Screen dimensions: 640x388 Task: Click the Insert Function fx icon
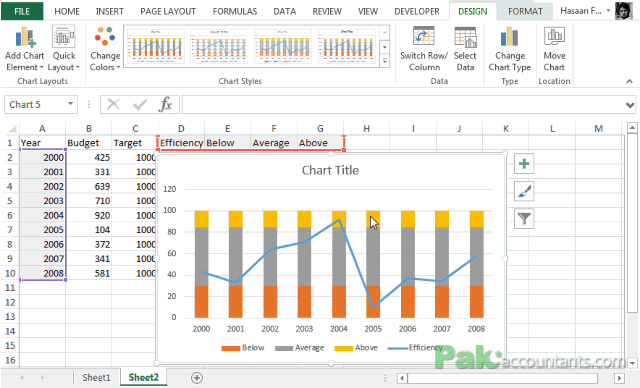(165, 105)
